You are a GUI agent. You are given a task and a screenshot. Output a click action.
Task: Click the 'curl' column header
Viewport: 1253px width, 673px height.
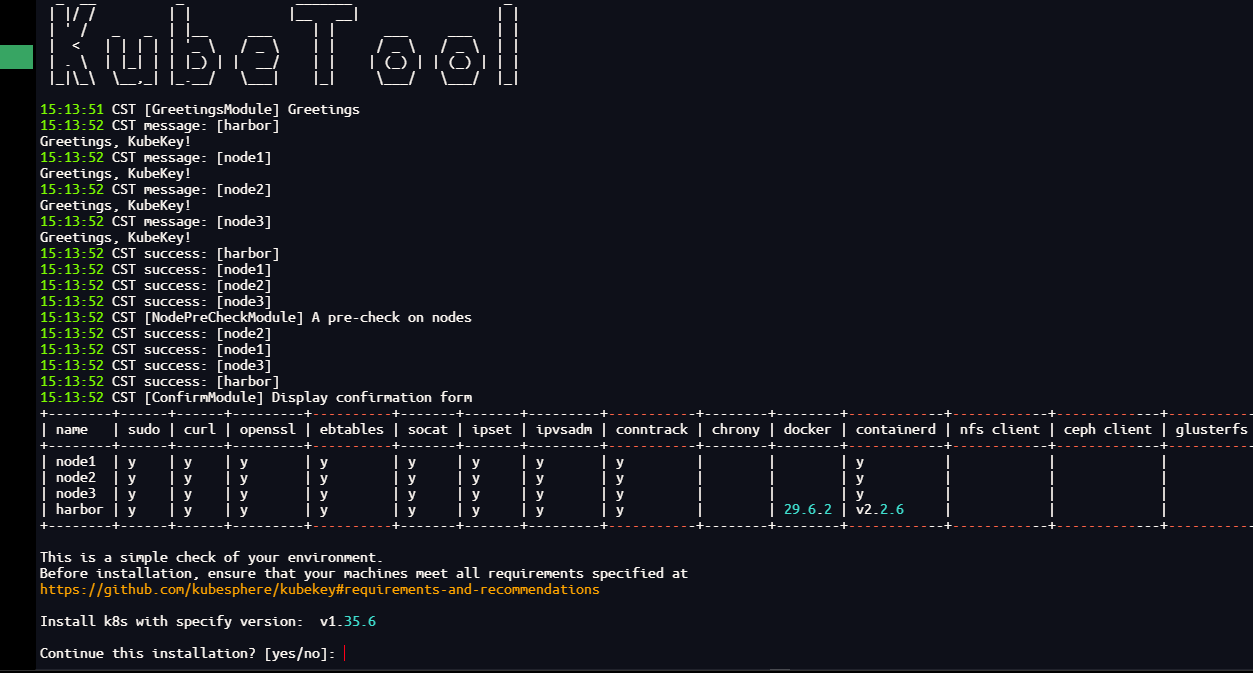click(200, 430)
